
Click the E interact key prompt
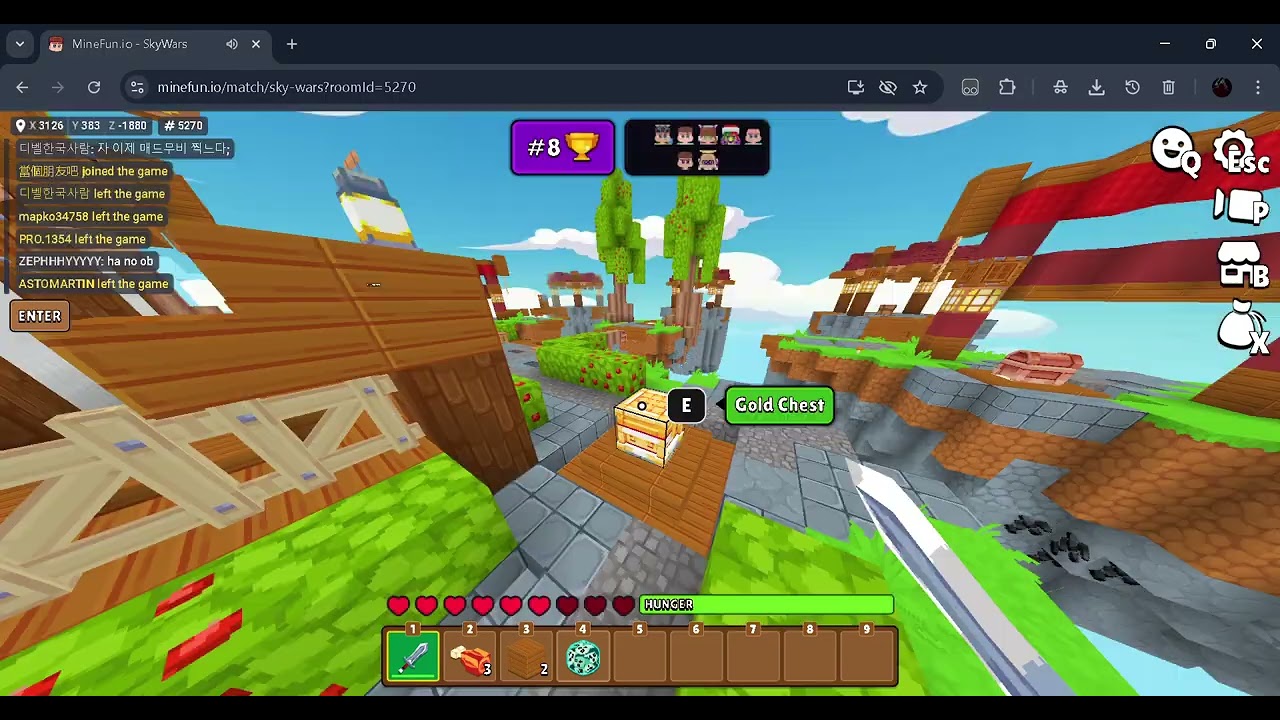coord(686,405)
